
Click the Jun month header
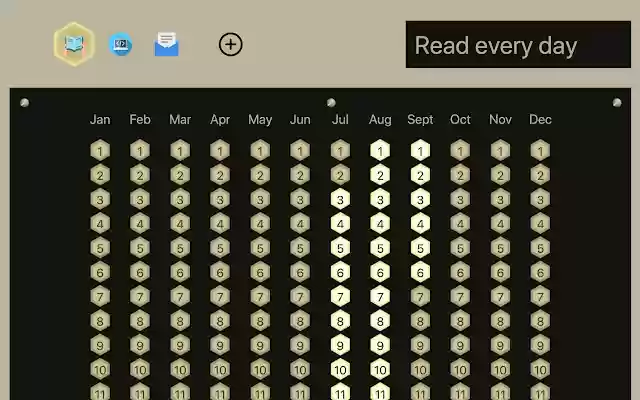[x=300, y=120]
